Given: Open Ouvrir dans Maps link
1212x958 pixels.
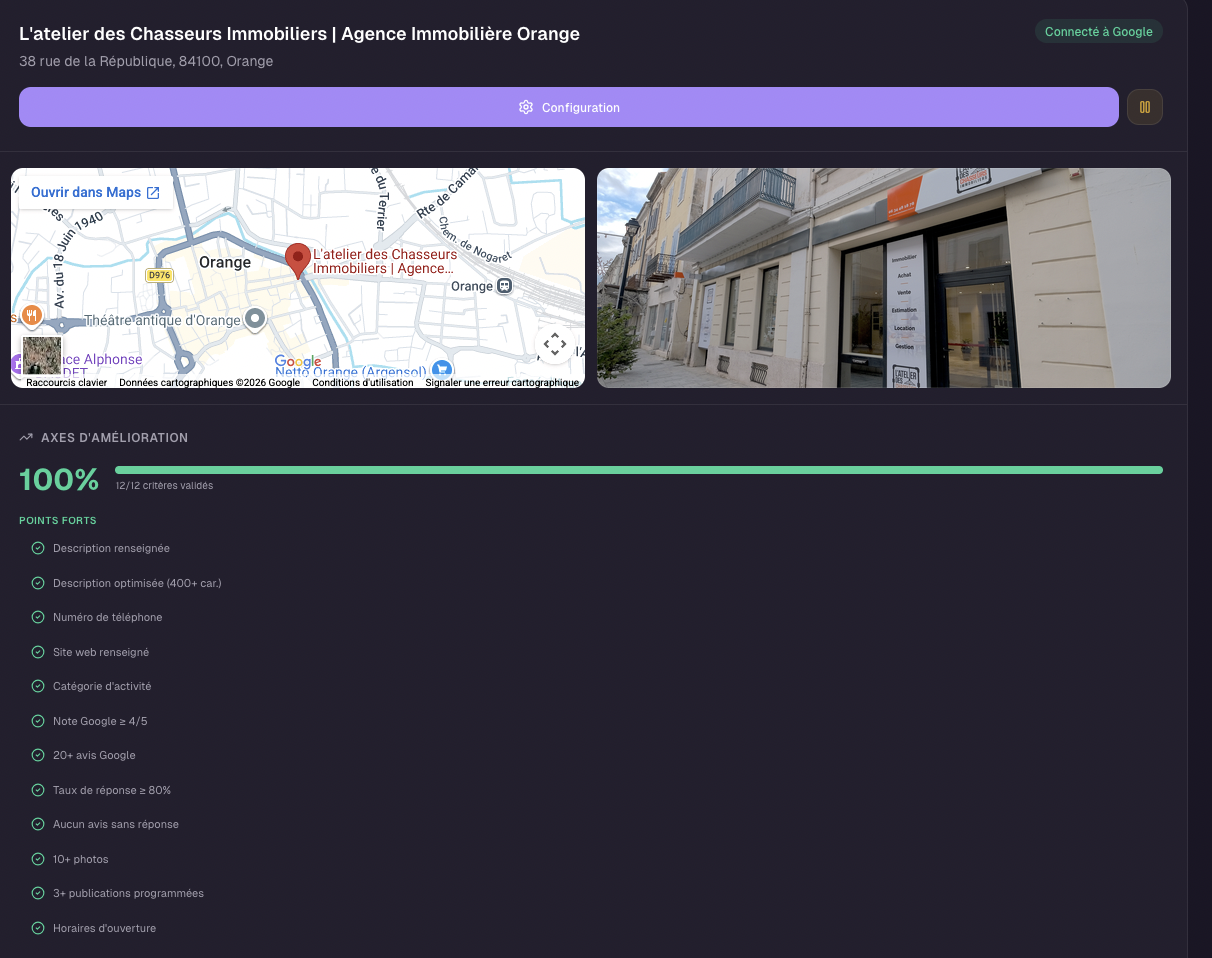Looking at the screenshot, I should 96,192.
